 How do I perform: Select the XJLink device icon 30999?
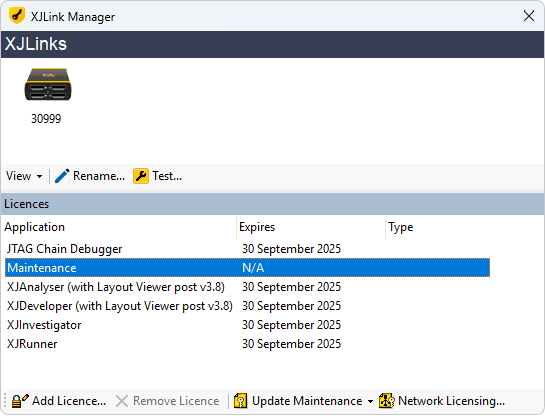click(x=48, y=84)
